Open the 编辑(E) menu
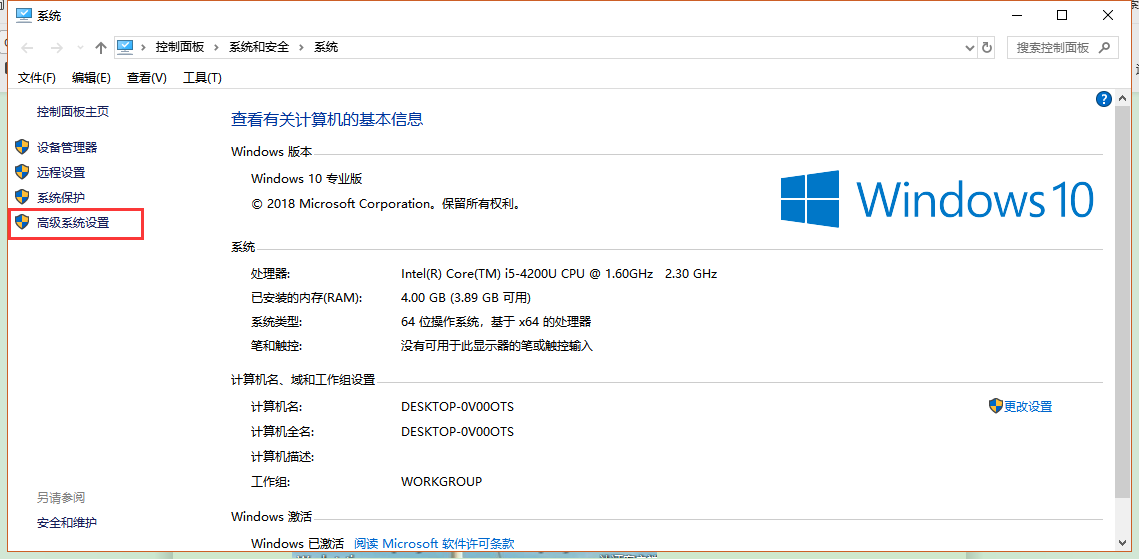 coord(92,78)
